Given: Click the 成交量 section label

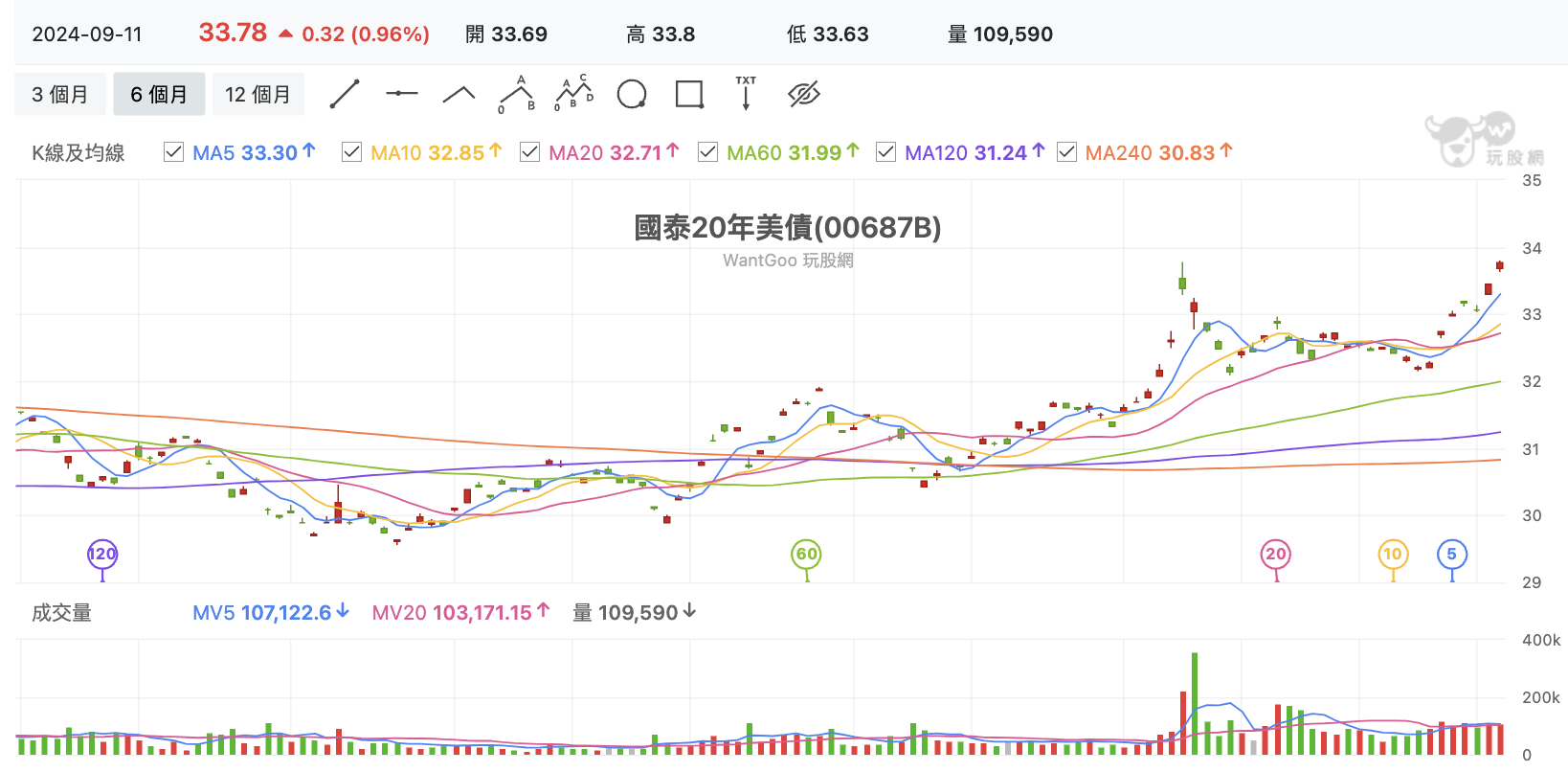Looking at the screenshot, I should (61, 613).
